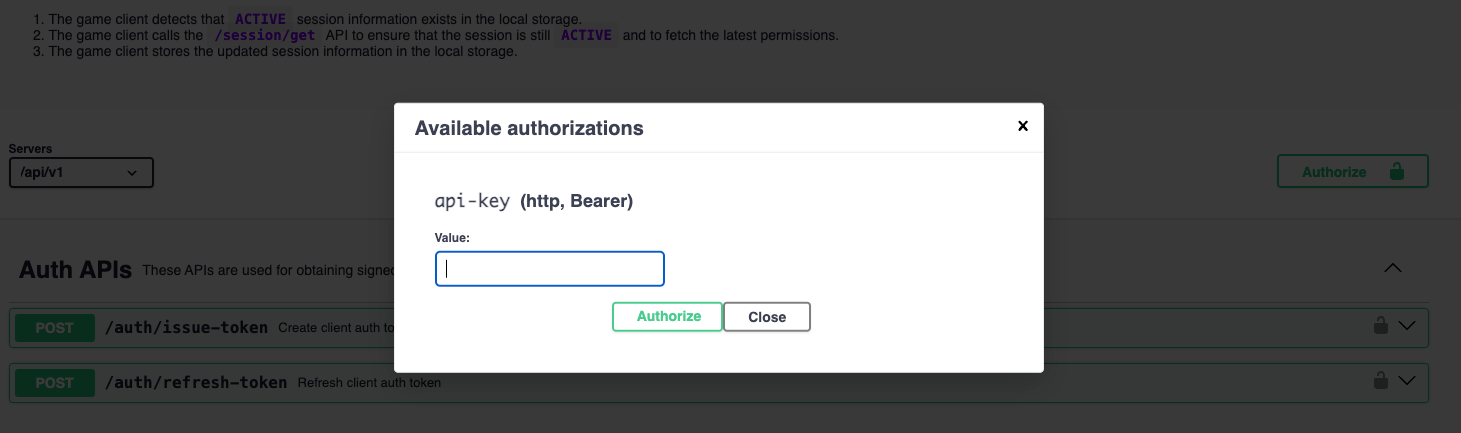The image size is (1461, 433).
Task: Click the 'Value:' field label
Action: [x=452, y=238]
